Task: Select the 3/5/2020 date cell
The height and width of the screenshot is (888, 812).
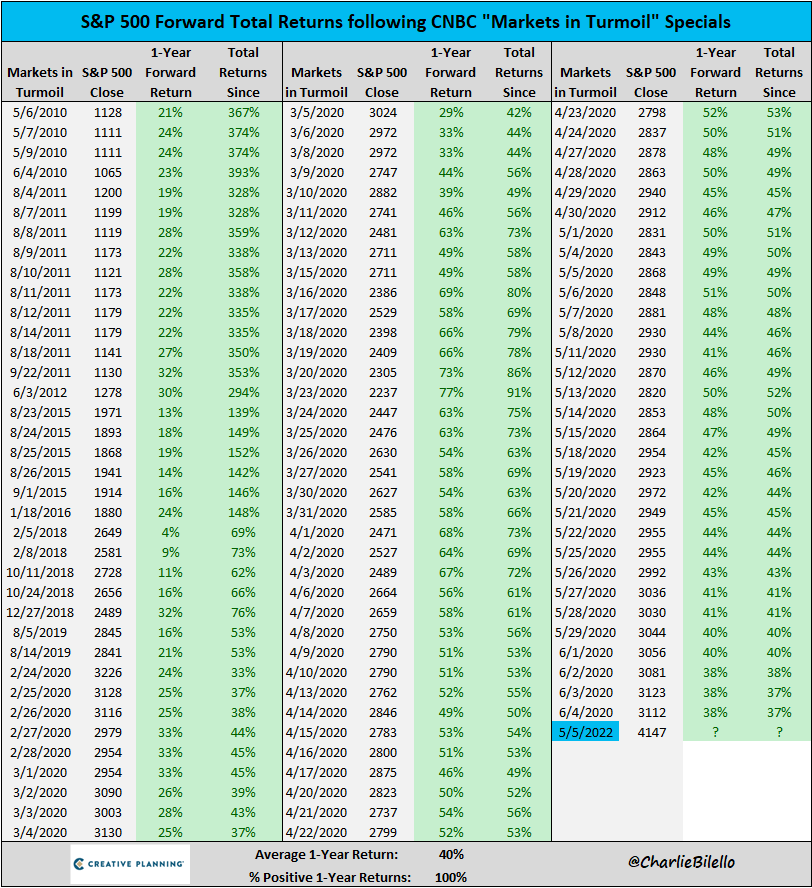Action: pos(317,113)
